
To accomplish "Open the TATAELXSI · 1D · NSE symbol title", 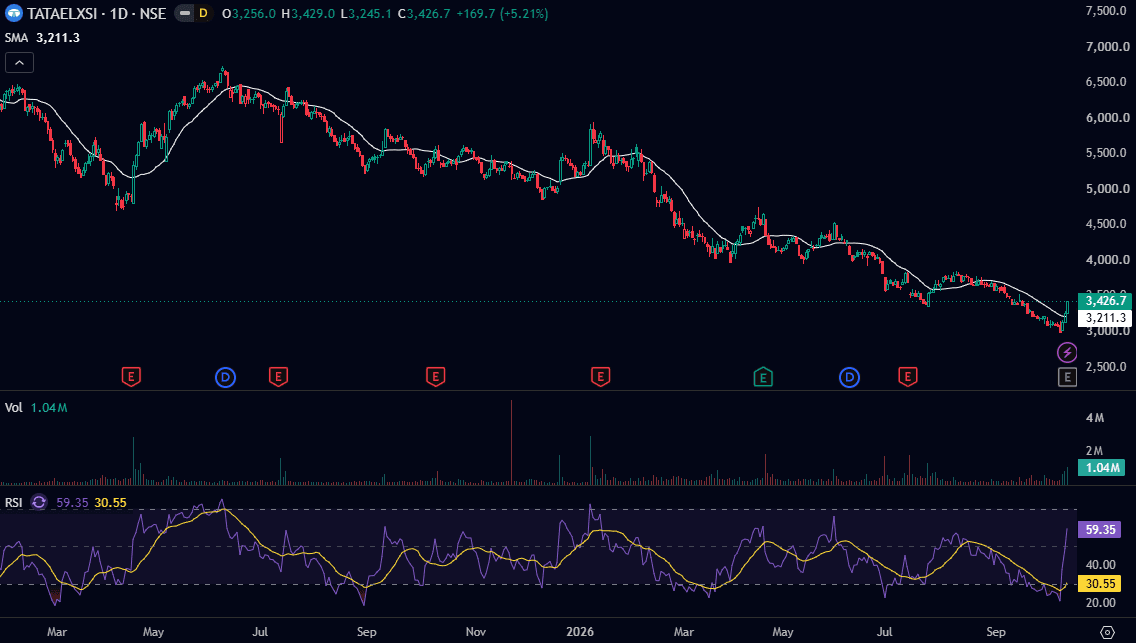I will click(x=97, y=14).
